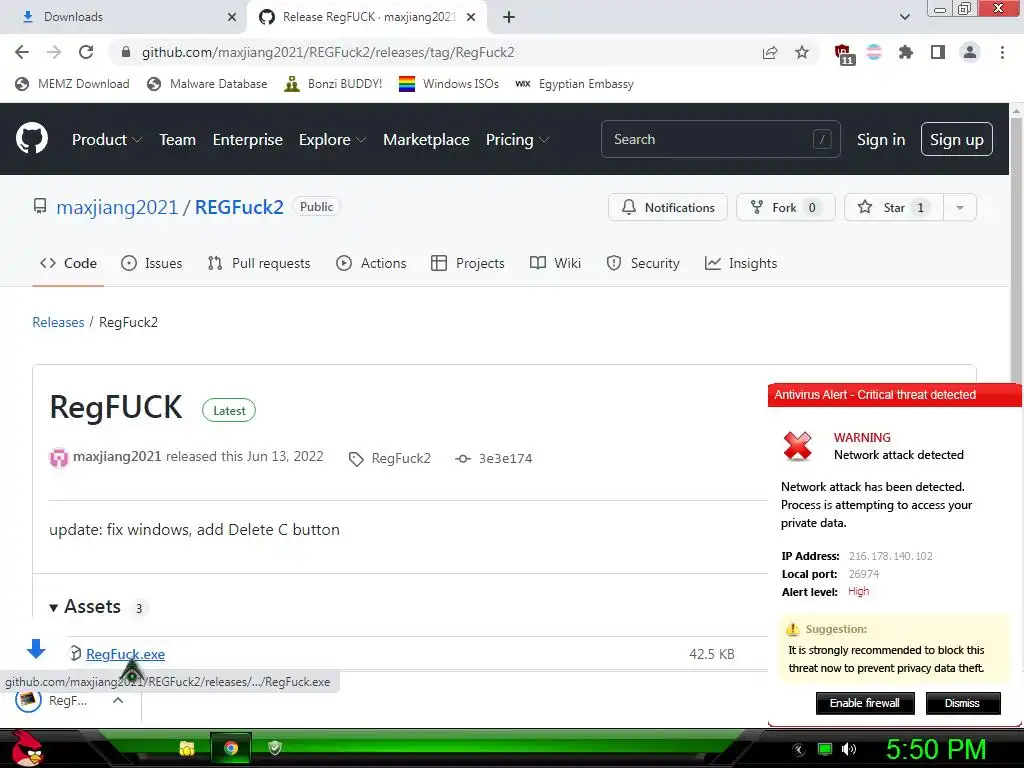Screen dimensions: 1024x768
Task: Close the Downloads tab
Action: (232, 17)
